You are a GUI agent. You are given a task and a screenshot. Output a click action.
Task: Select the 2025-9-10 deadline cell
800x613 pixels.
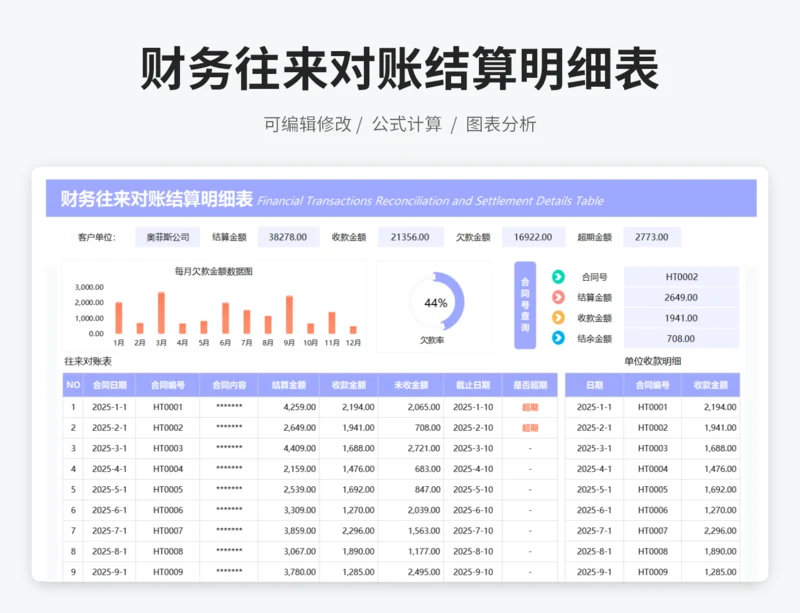click(473, 572)
